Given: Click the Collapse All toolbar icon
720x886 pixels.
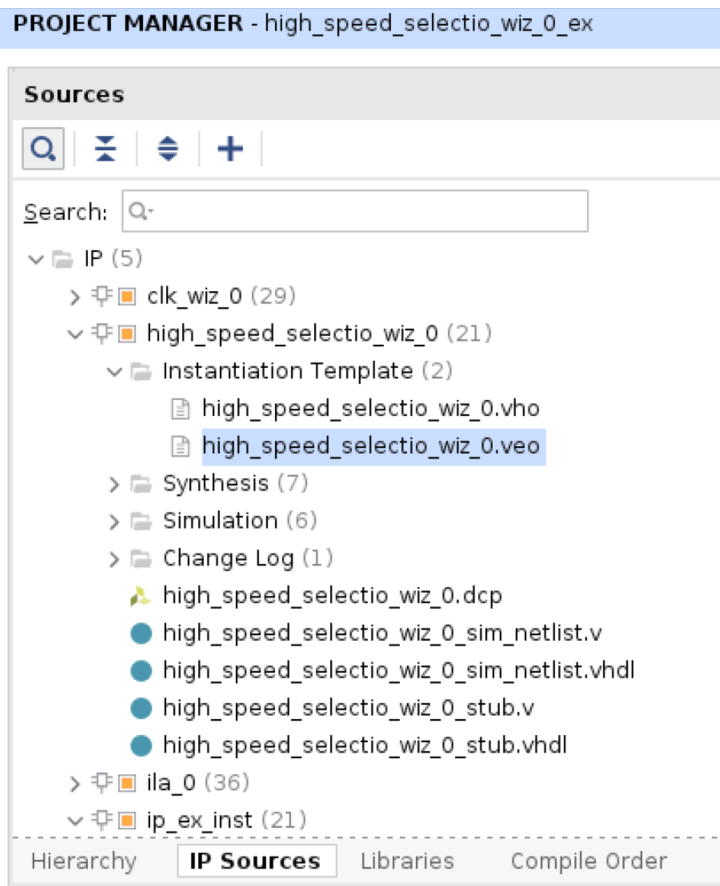Looking at the screenshot, I should (x=105, y=150).
